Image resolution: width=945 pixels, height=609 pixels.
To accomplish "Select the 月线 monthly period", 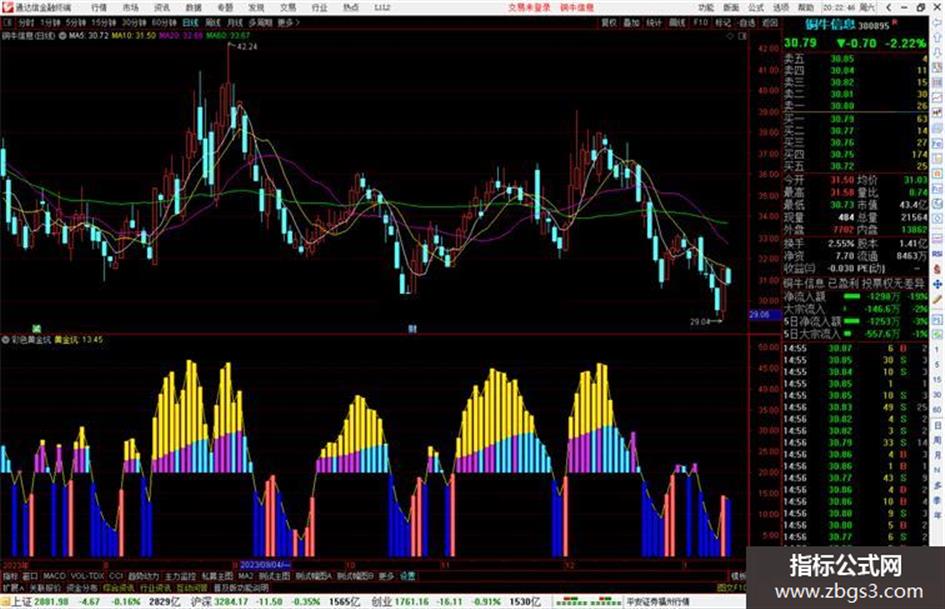I will pyautogui.click(x=234, y=22).
